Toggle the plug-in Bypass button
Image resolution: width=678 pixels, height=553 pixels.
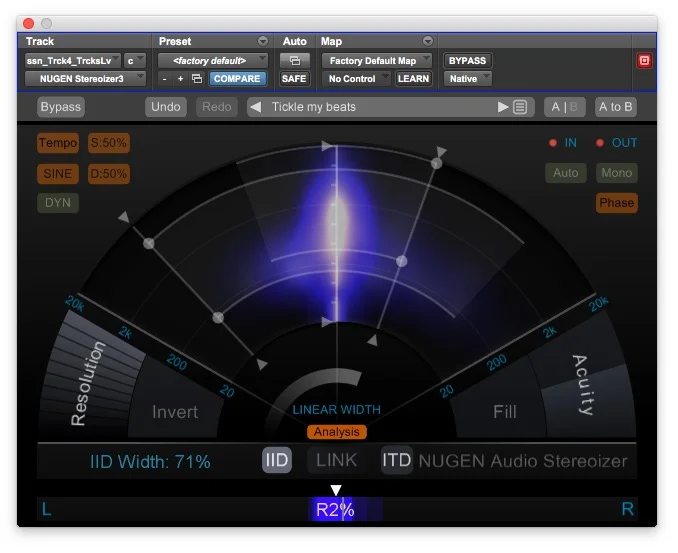tap(61, 107)
